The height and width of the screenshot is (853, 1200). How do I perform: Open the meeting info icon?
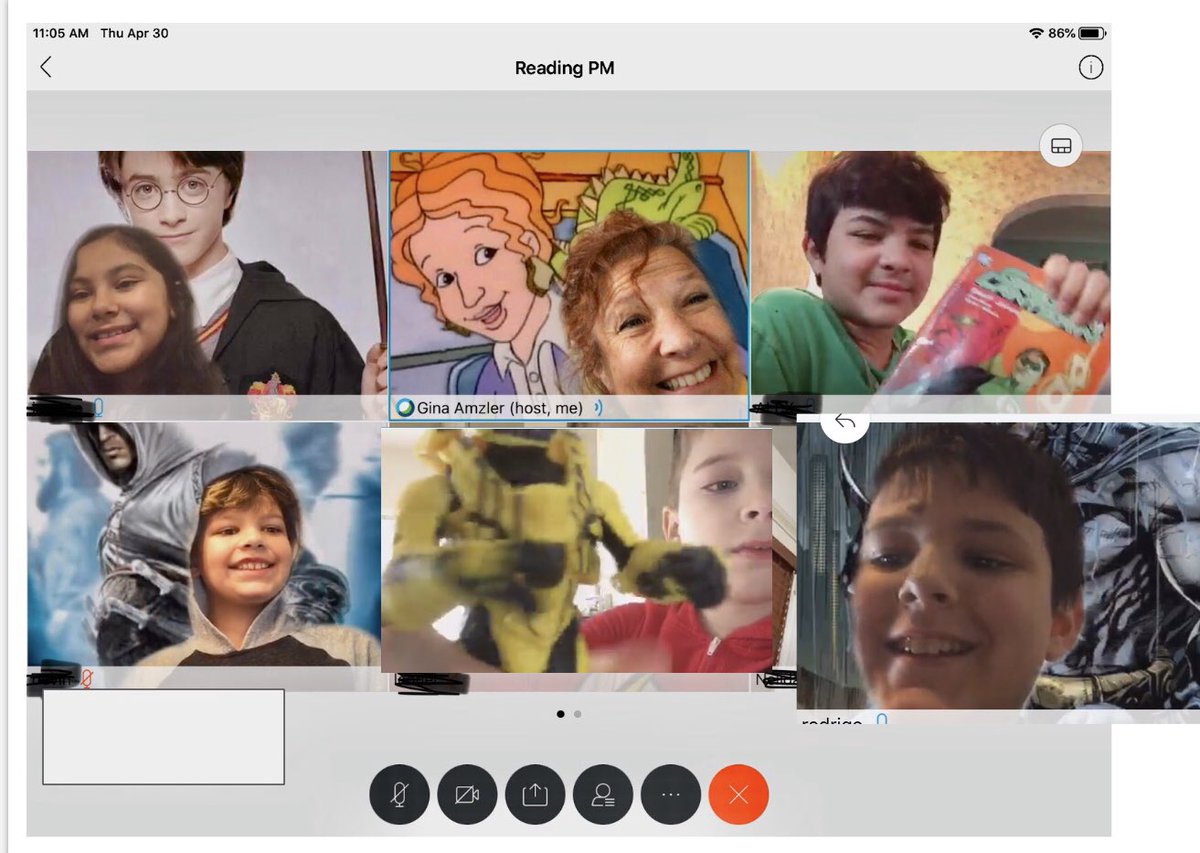coord(1090,67)
